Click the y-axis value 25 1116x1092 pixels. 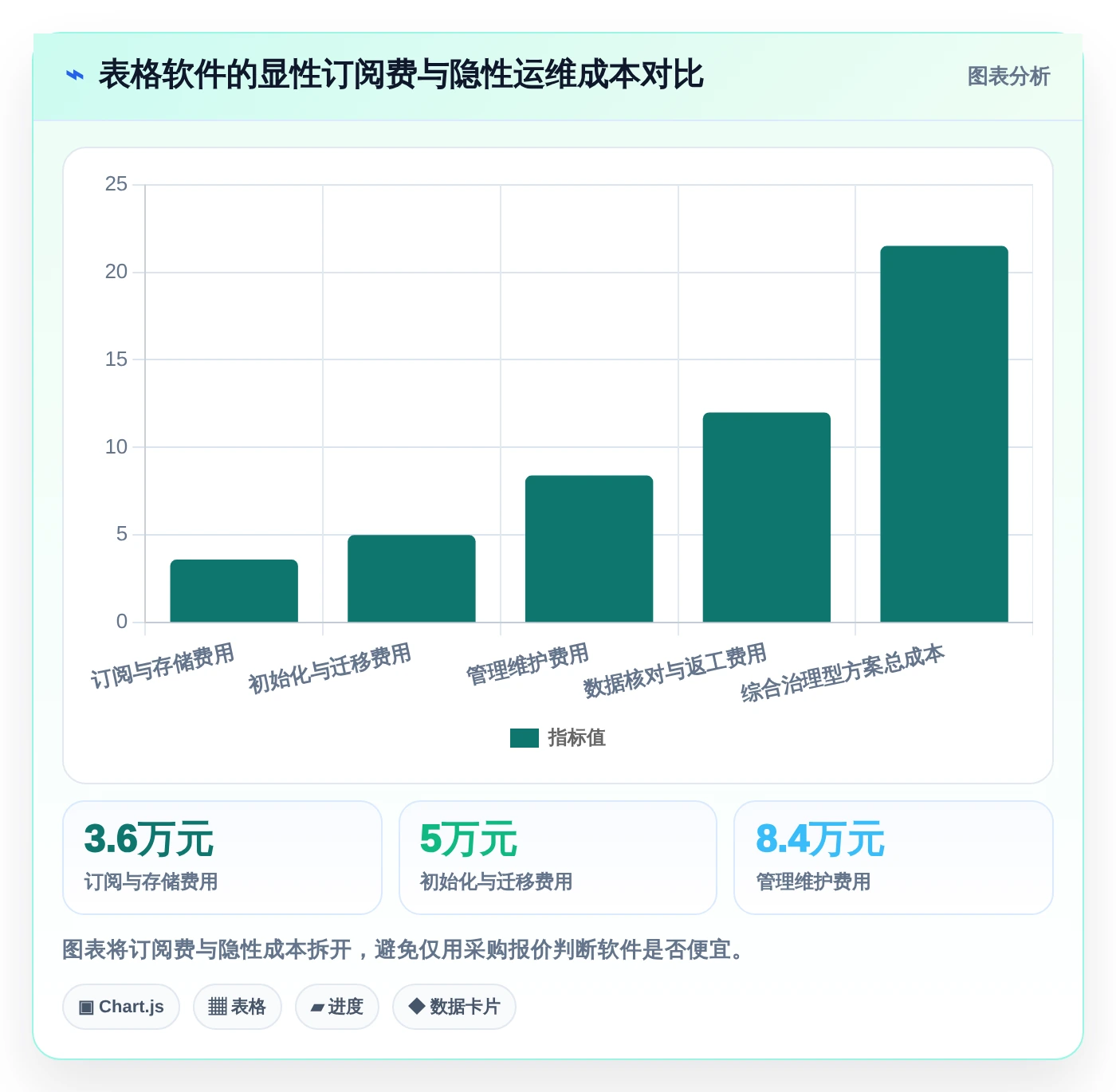(116, 184)
